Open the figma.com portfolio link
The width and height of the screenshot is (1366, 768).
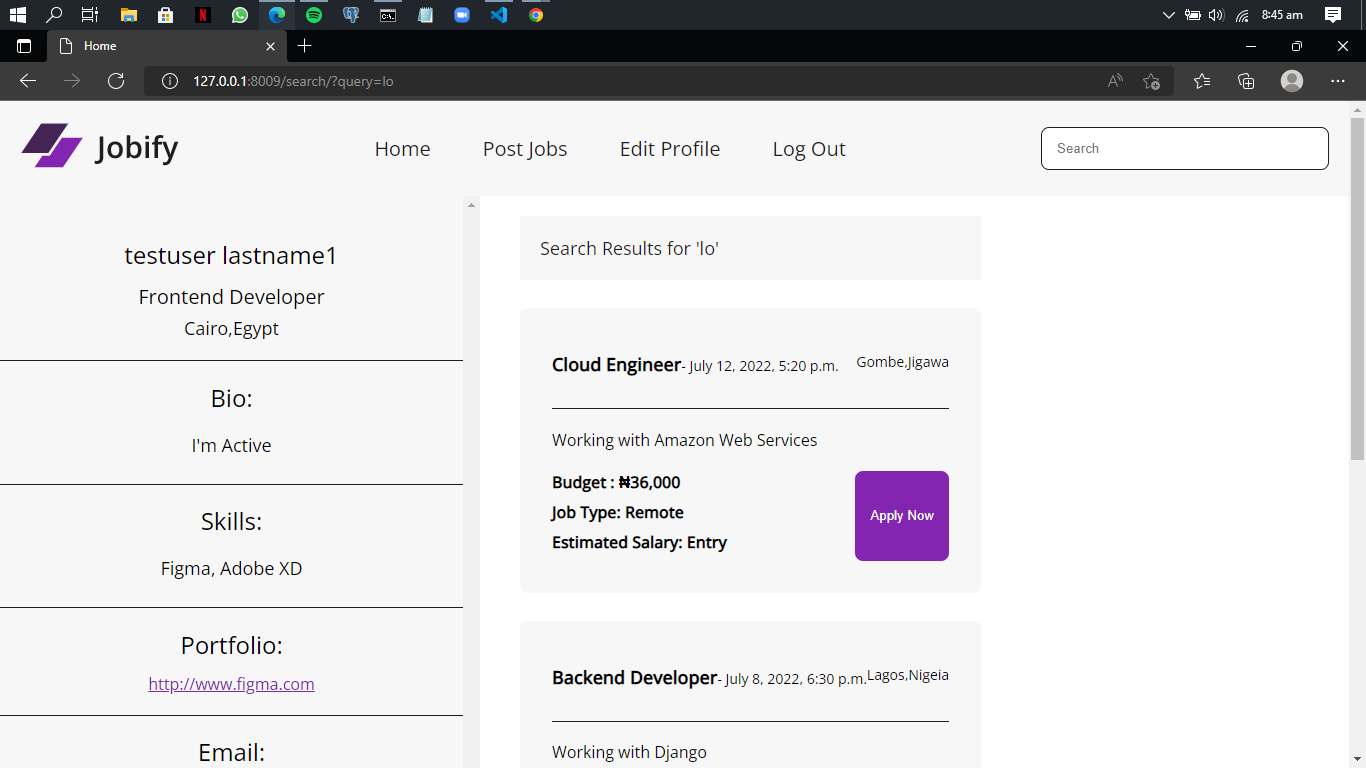(x=231, y=683)
